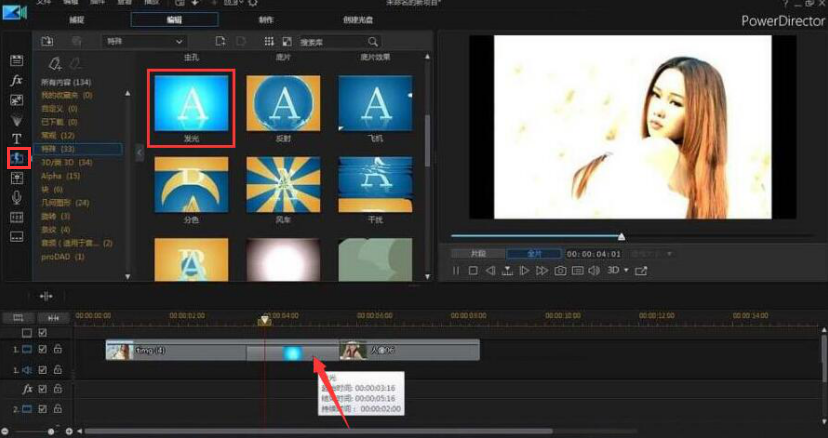Lock the audio track 1
The height and width of the screenshot is (438, 828).
[x=58, y=369]
